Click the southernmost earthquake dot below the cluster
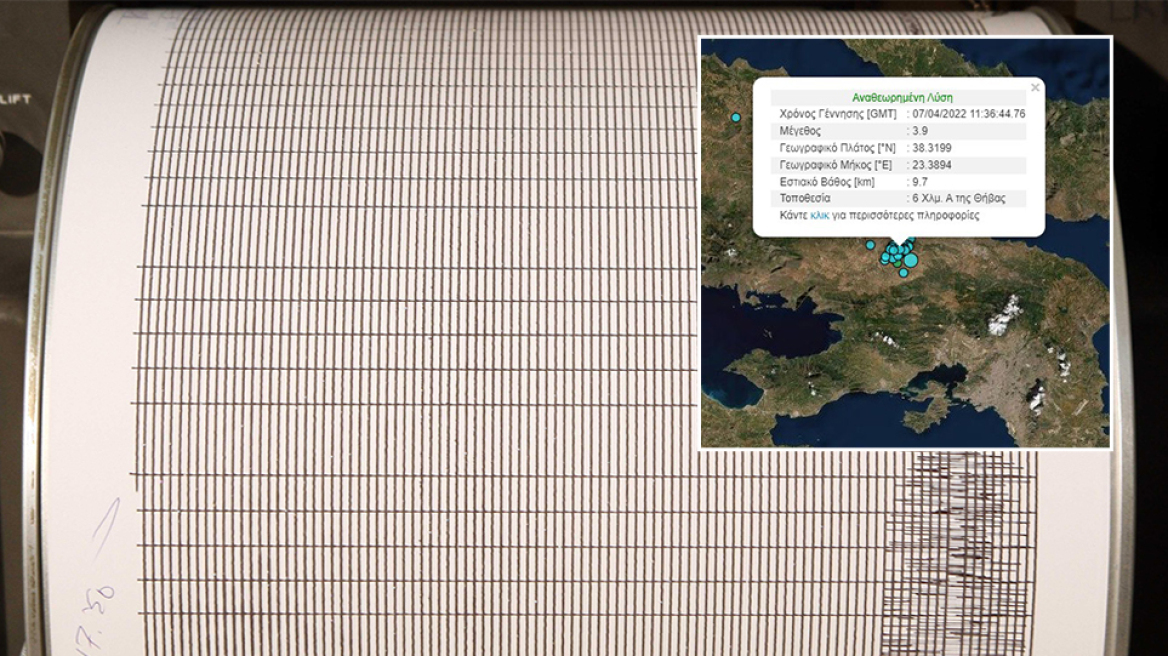The image size is (1168, 656). (x=903, y=273)
